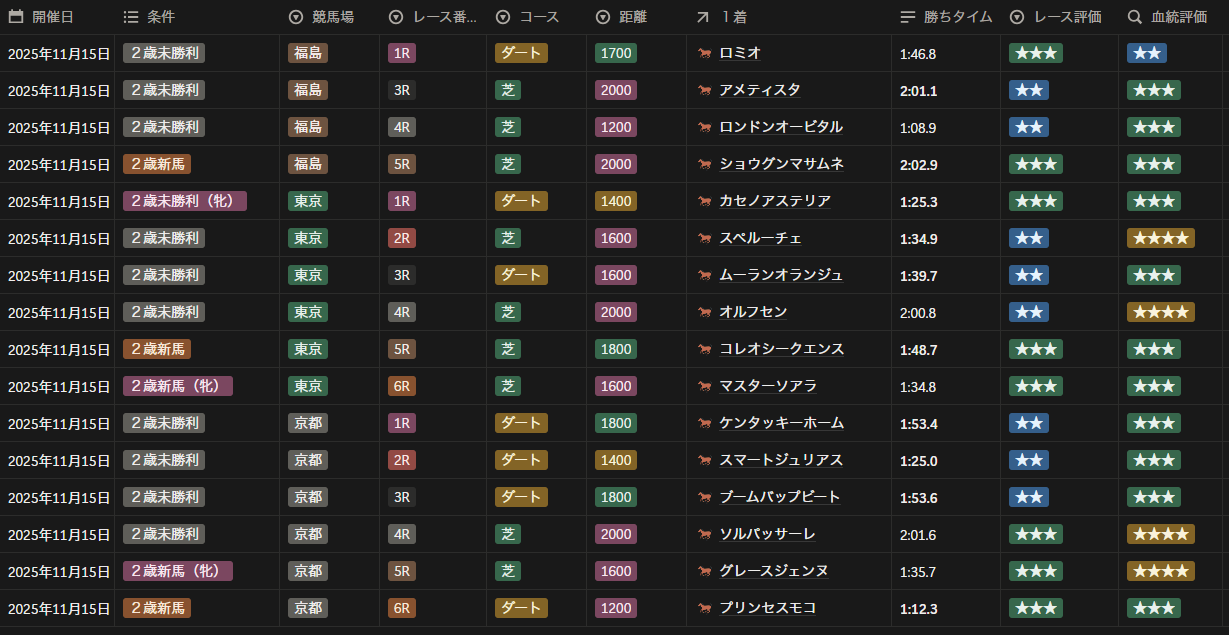The image size is (1229, 635).
Task: Select ２歳新馬 tag in ショウグンマサムネ row
Action: [157, 164]
